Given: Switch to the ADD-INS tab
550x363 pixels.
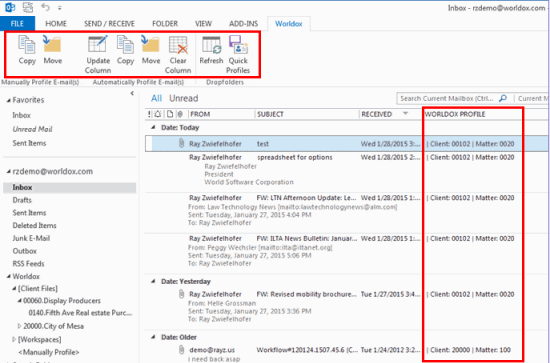Looking at the screenshot, I should click(243, 24).
